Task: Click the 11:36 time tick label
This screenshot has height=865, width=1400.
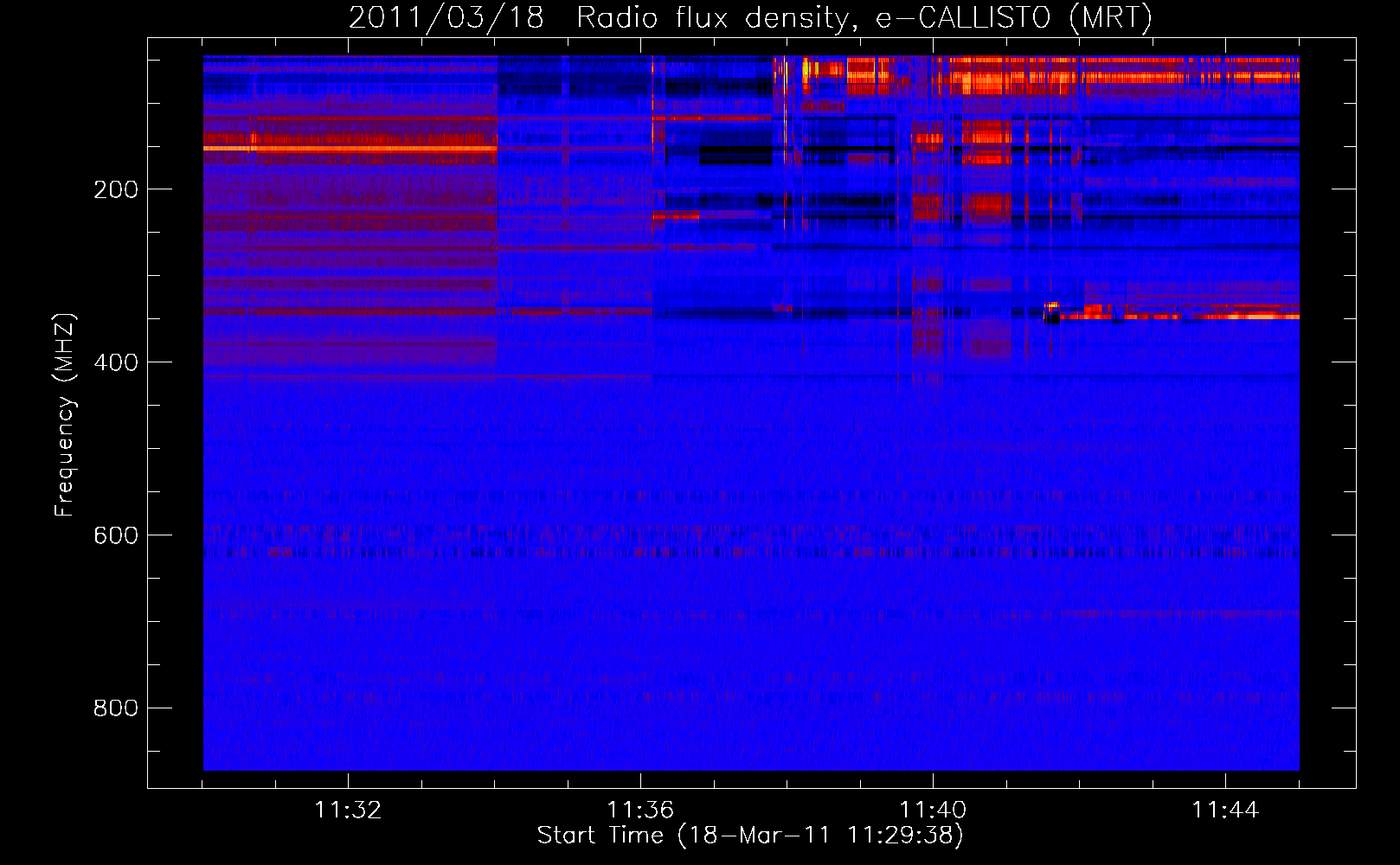Action: 640,811
